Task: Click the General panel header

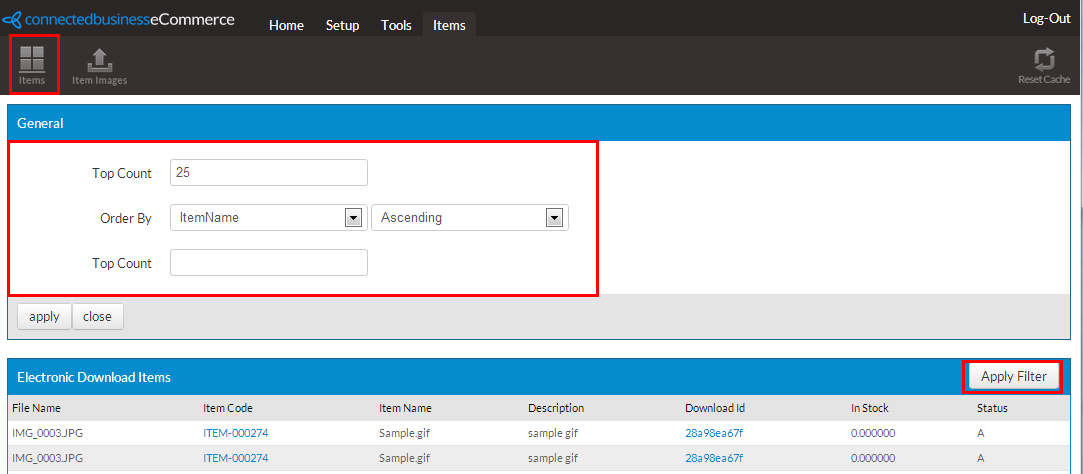Action: click(x=539, y=123)
